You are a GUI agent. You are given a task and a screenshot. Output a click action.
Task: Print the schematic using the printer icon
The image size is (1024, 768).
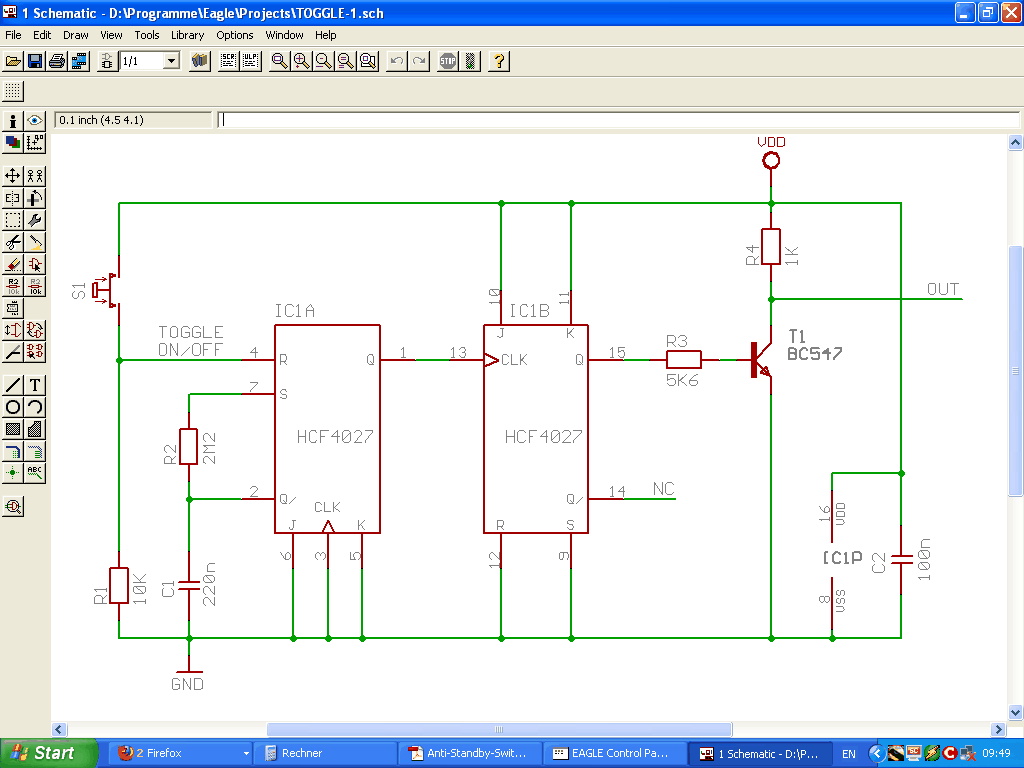(x=57, y=61)
